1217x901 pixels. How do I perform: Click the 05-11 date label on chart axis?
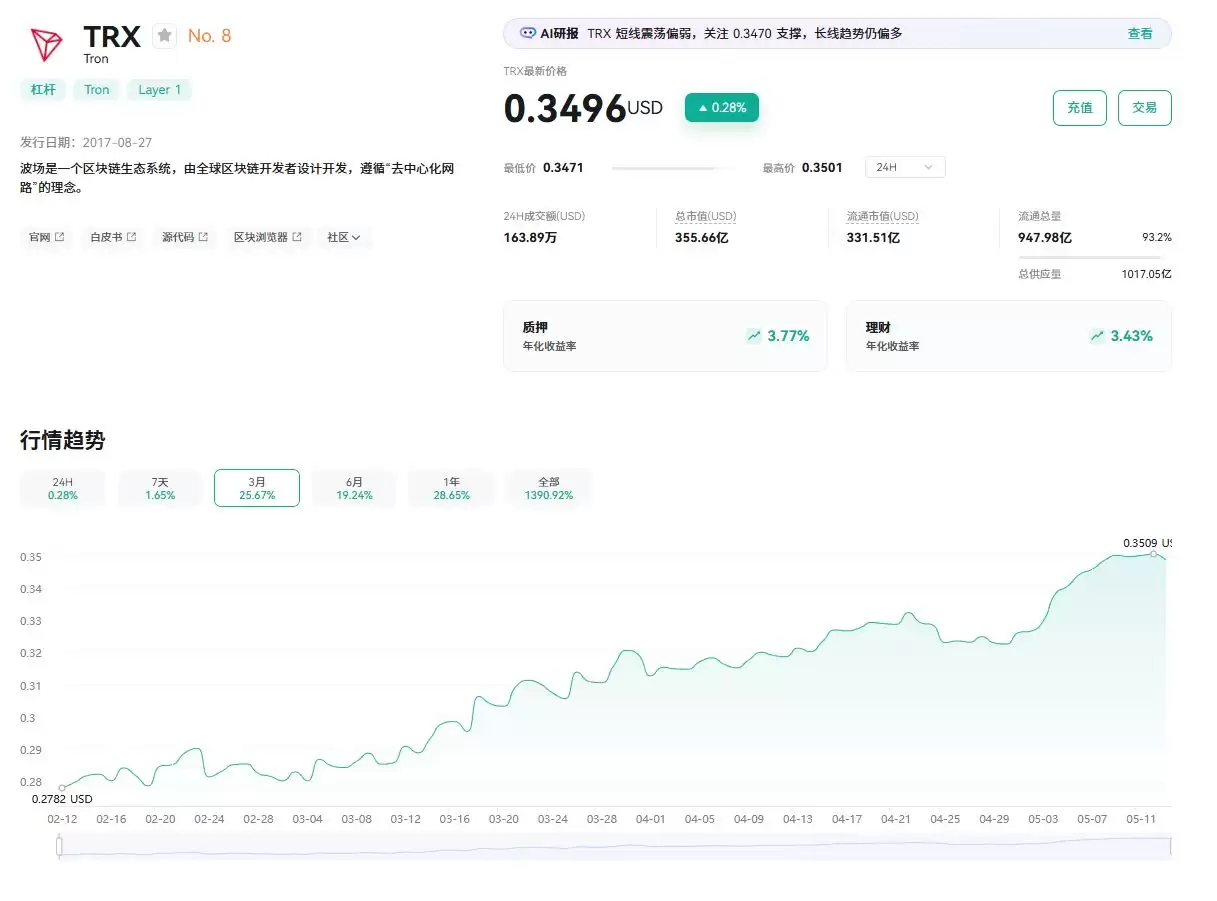click(x=1141, y=819)
